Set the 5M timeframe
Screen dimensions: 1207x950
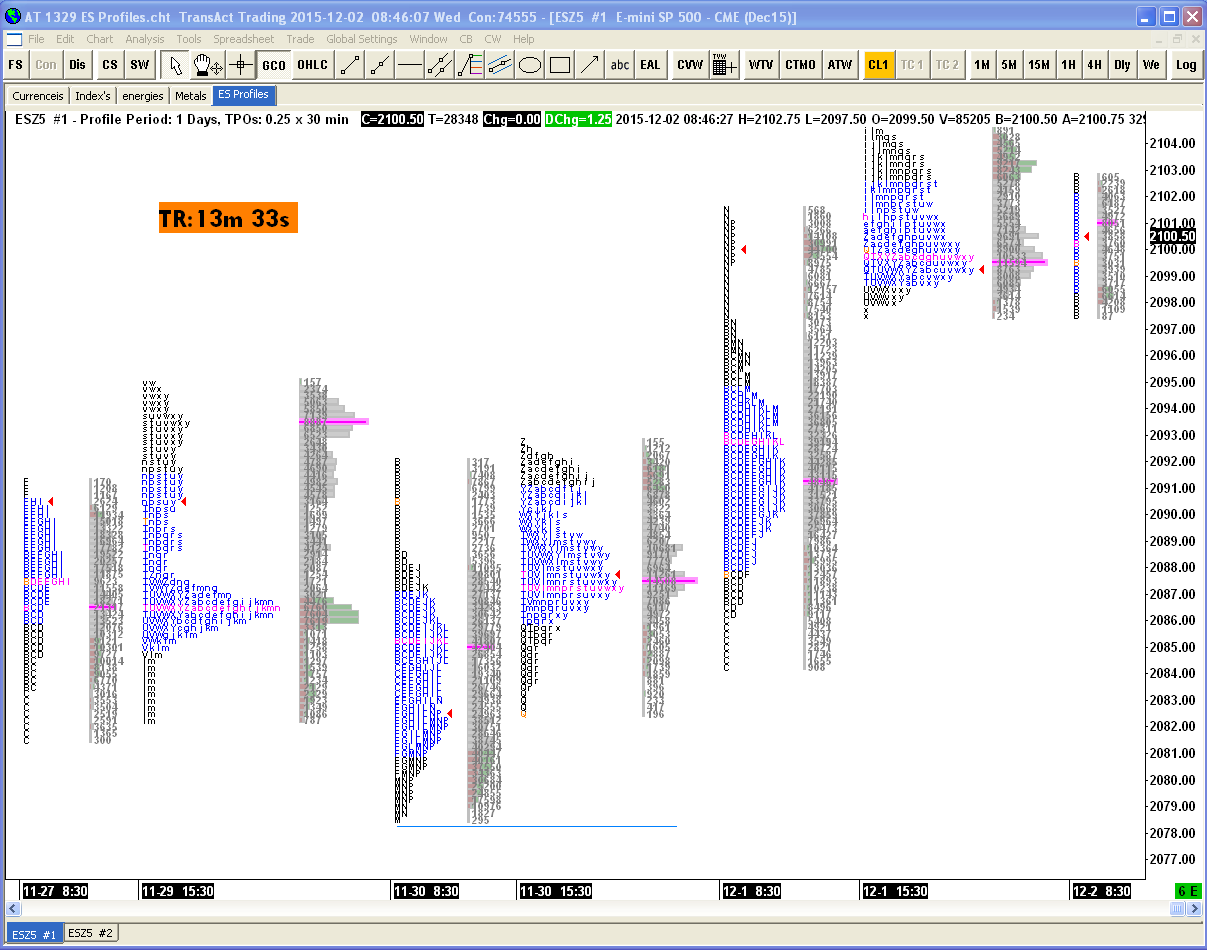[x=1009, y=65]
